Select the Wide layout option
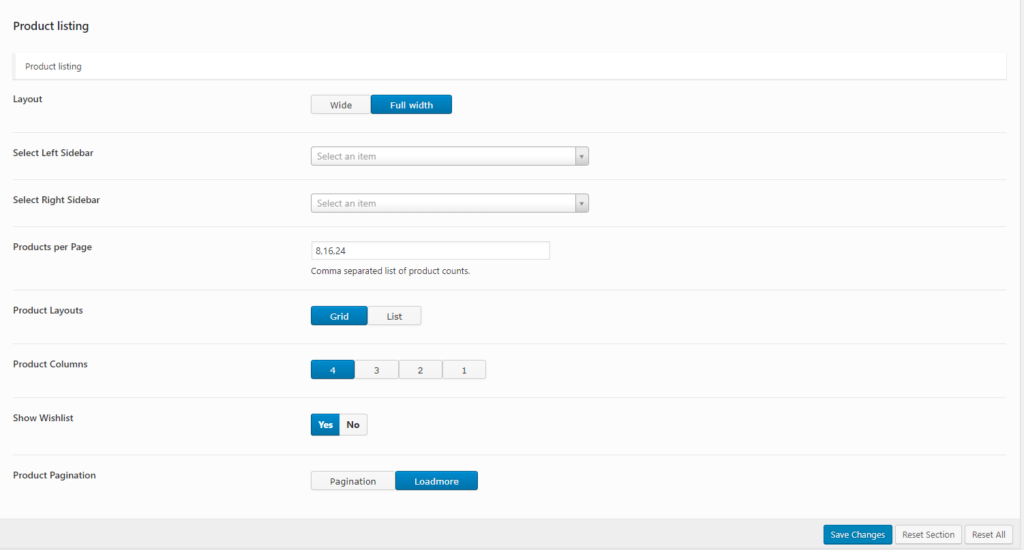 (341, 105)
